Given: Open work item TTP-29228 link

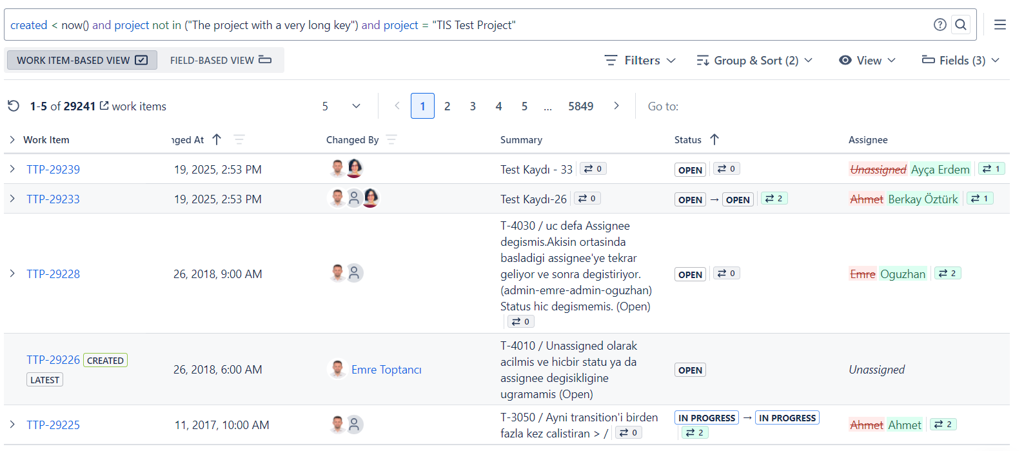Looking at the screenshot, I should click(x=53, y=274).
